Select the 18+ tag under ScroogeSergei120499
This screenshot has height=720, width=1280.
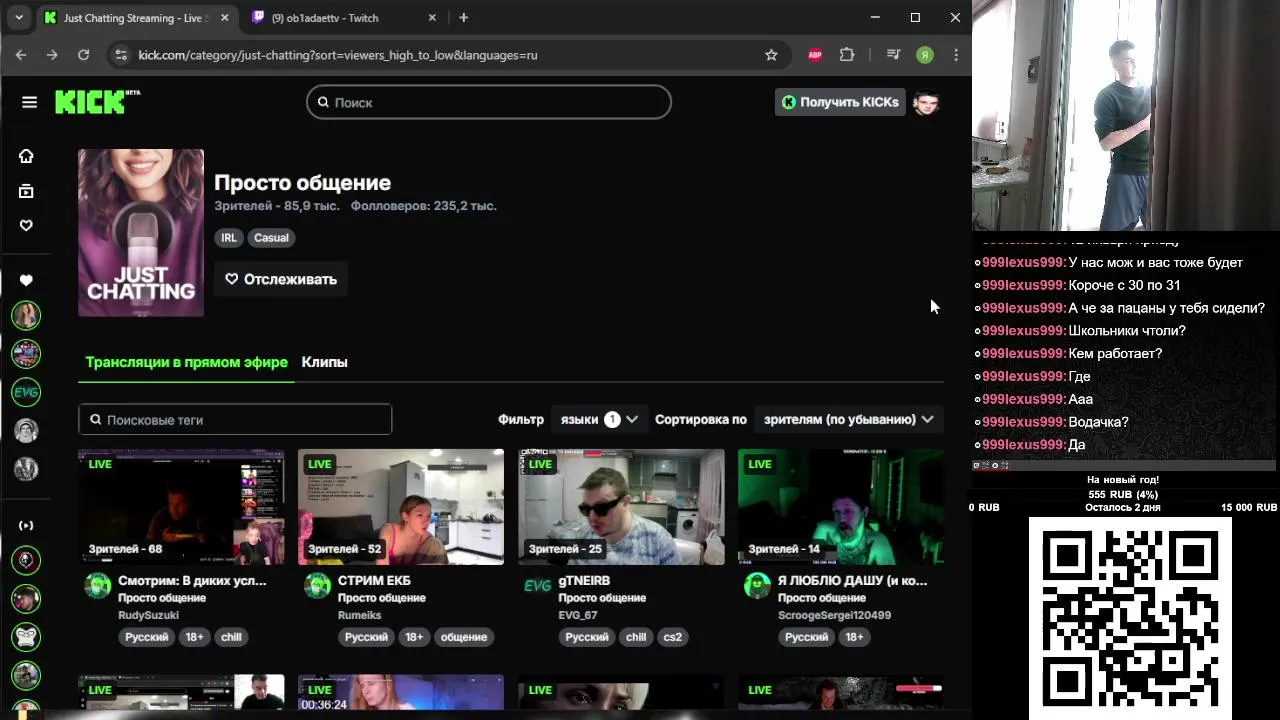[x=854, y=637]
